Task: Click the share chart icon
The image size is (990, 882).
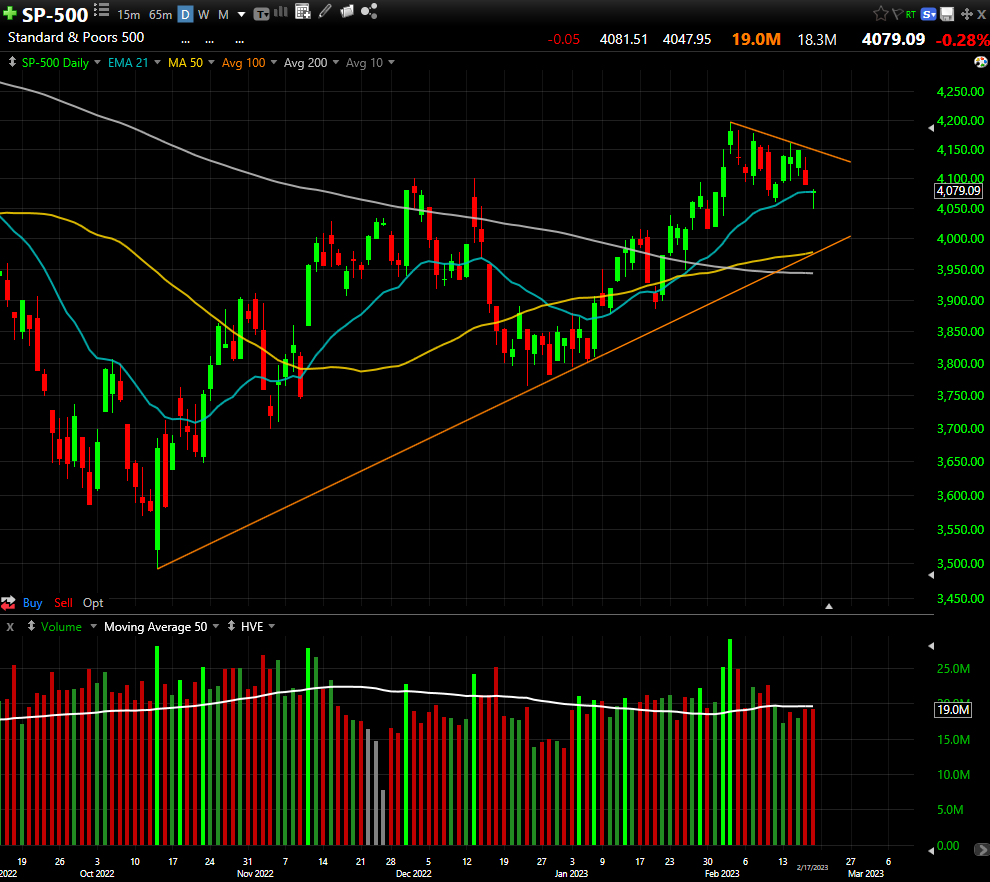Action: point(369,11)
